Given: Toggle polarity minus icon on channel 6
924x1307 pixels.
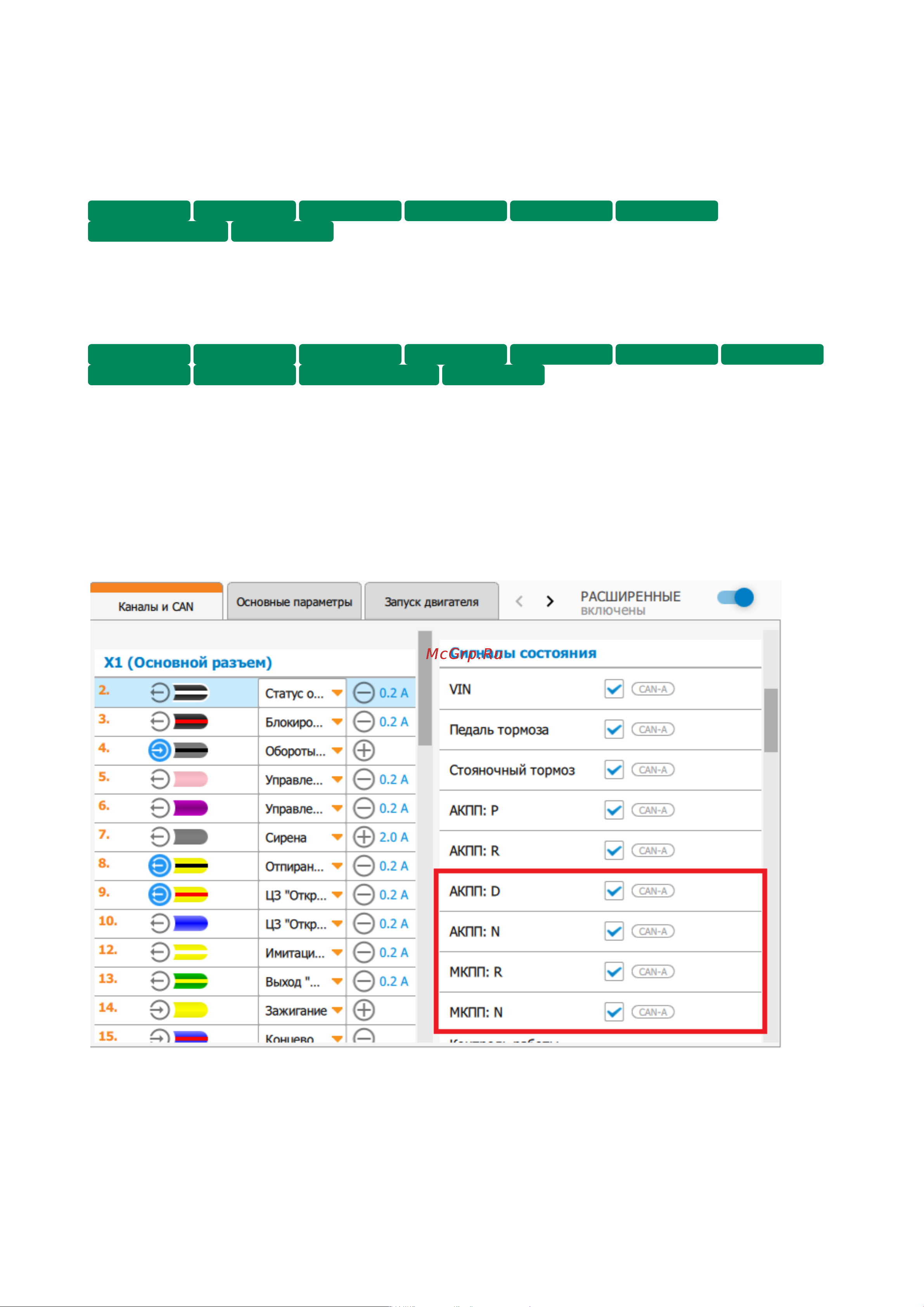Looking at the screenshot, I should (x=364, y=808).
